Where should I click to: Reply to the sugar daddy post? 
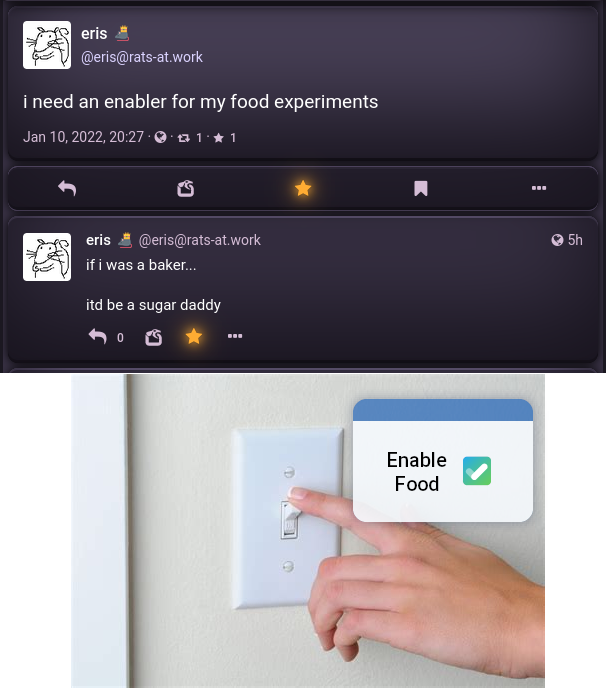click(x=98, y=337)
